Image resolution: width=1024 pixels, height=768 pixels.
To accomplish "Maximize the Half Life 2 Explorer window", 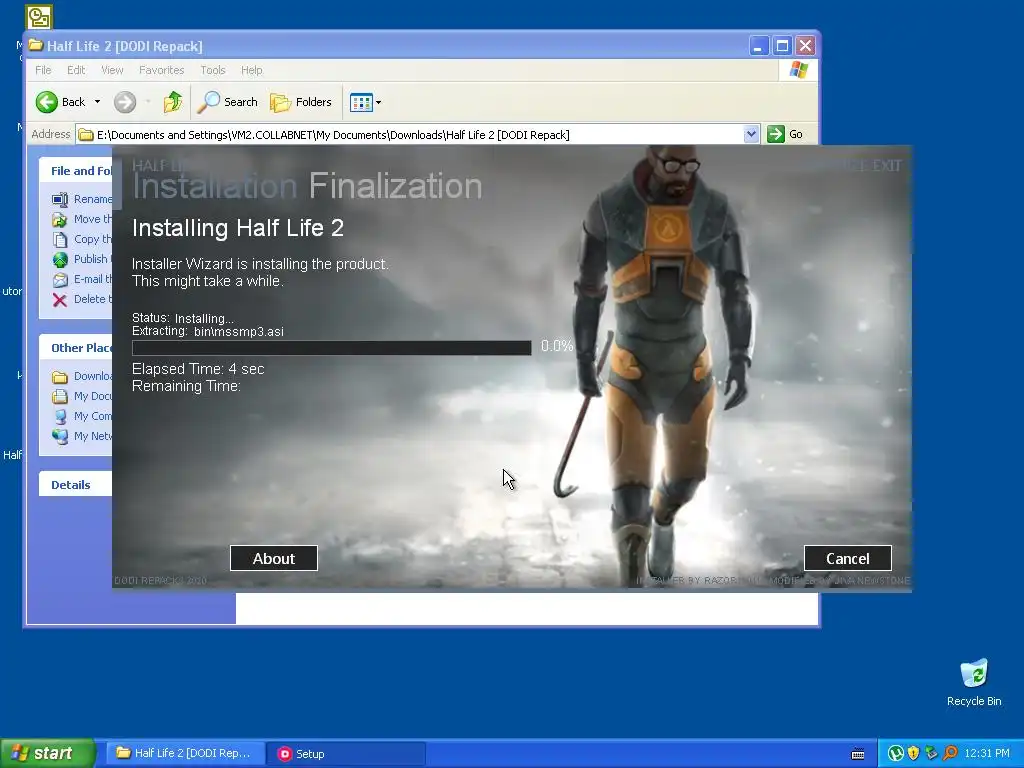I will [782, 46].
